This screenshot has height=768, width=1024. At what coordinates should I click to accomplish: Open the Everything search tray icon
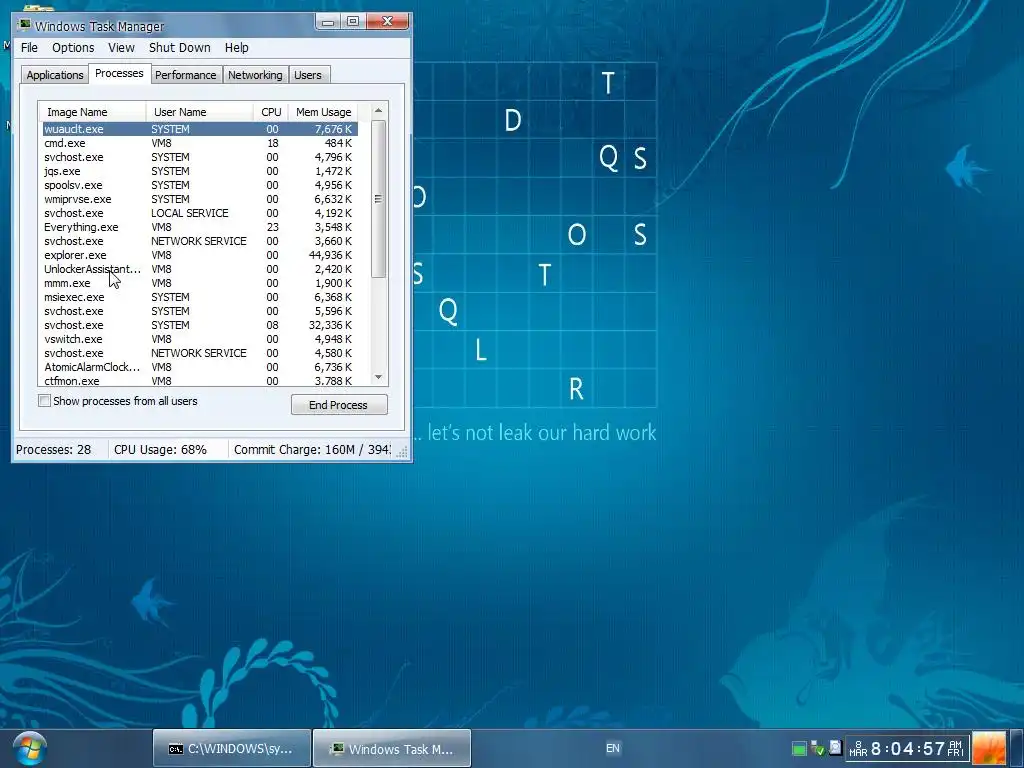pyautogui.click(x=835, y=747)
